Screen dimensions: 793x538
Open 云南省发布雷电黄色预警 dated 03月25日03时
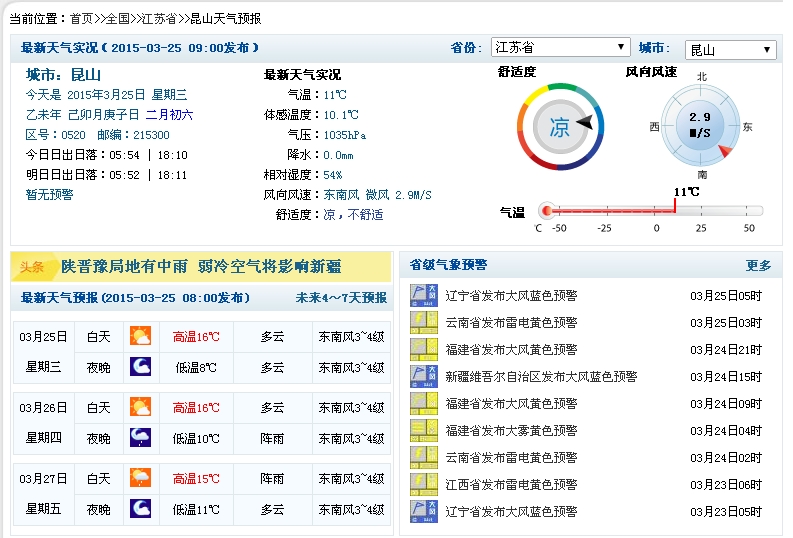tap(511, 323)
